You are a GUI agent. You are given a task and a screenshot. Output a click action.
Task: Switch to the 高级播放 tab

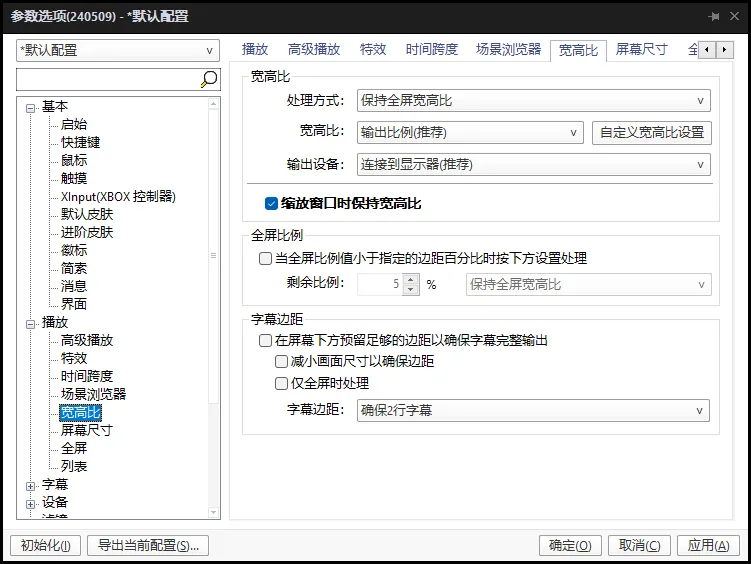(x=314, y=49)
